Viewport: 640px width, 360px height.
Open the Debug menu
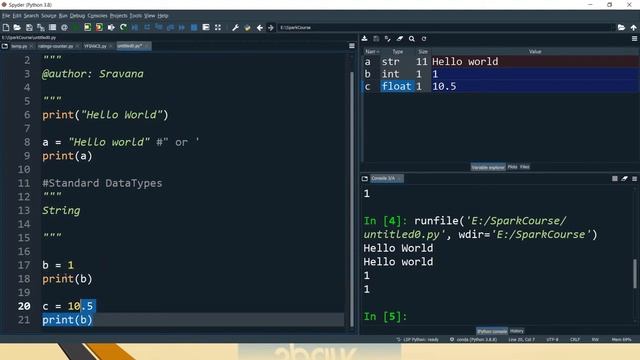(77, 16)
